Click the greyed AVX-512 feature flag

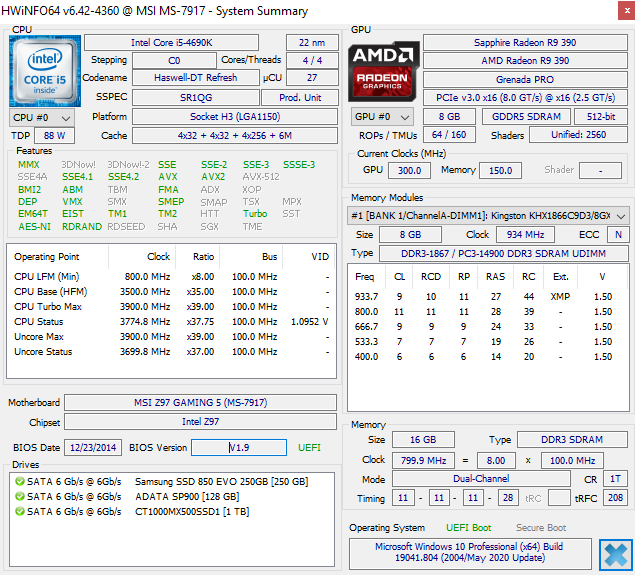[261, 177]
